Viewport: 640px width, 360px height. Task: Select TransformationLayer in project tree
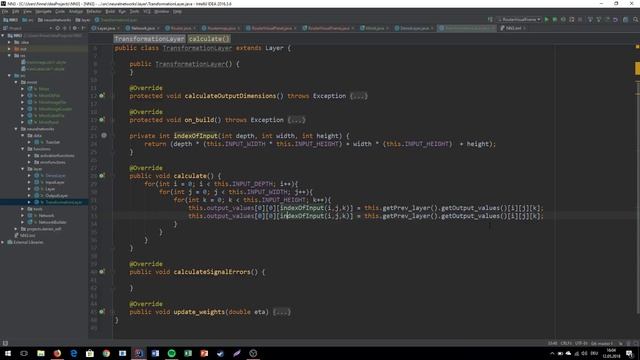point(63,202)
